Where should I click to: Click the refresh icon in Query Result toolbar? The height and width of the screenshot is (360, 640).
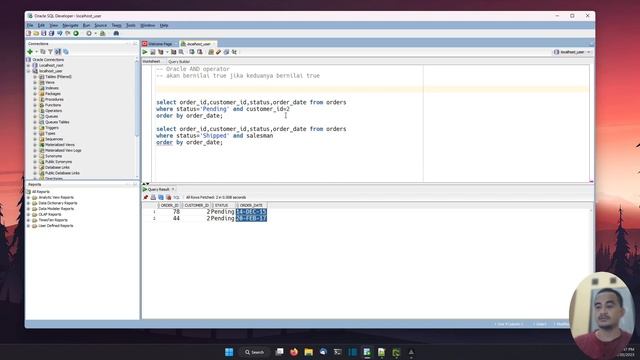coord(161,198)
